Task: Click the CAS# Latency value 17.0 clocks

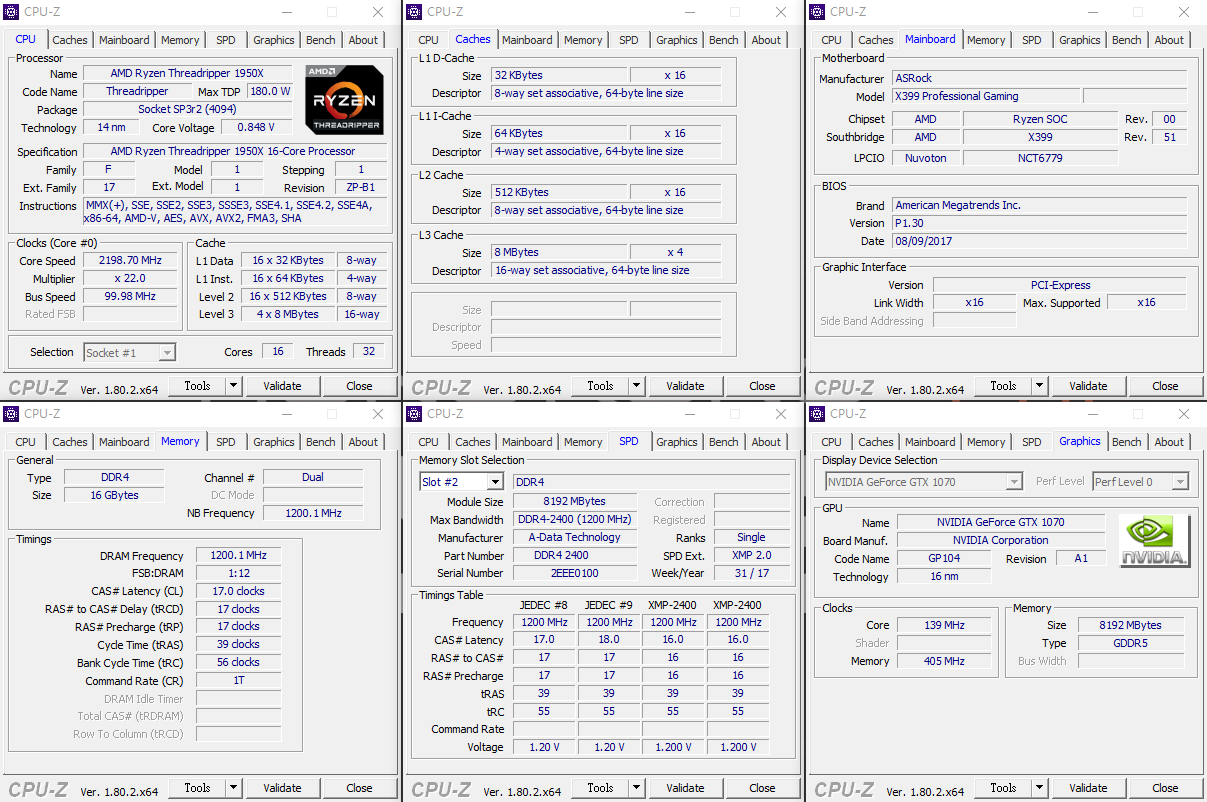Action: point(237,591)
